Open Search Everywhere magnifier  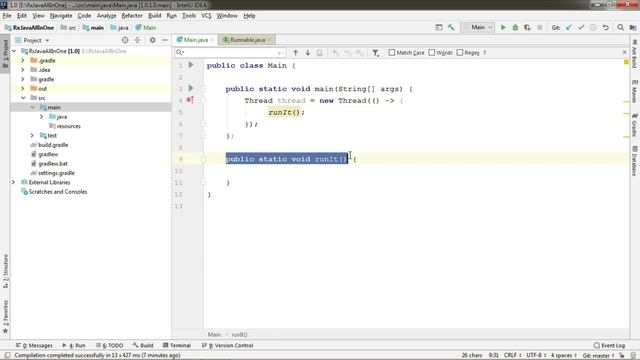tap(620, 27)
